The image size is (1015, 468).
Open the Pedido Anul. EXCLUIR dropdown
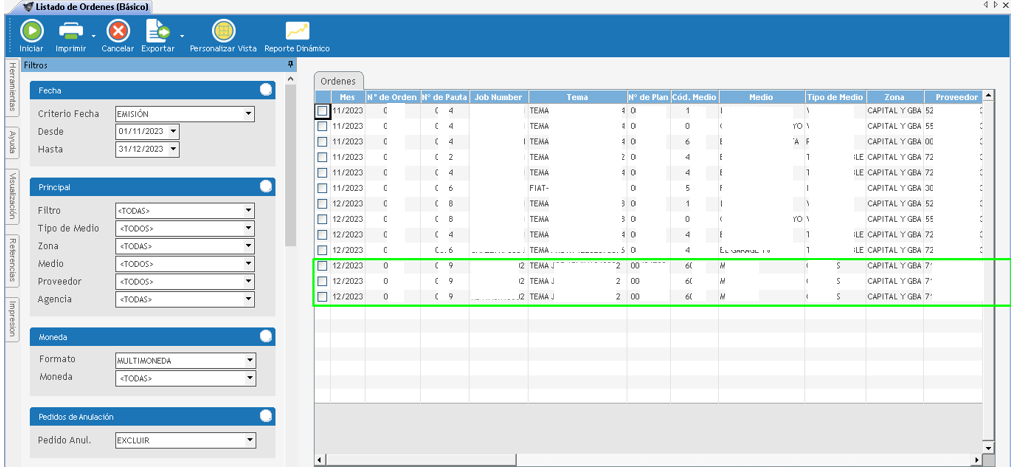click(x=250, y=440)
